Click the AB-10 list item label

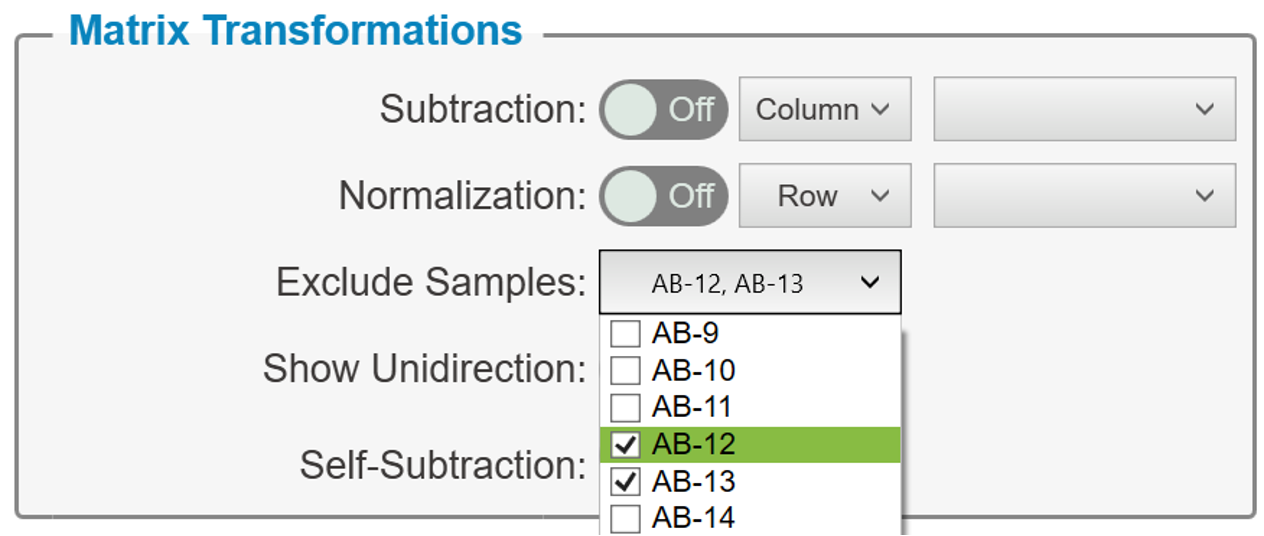[x=693, y=371]
